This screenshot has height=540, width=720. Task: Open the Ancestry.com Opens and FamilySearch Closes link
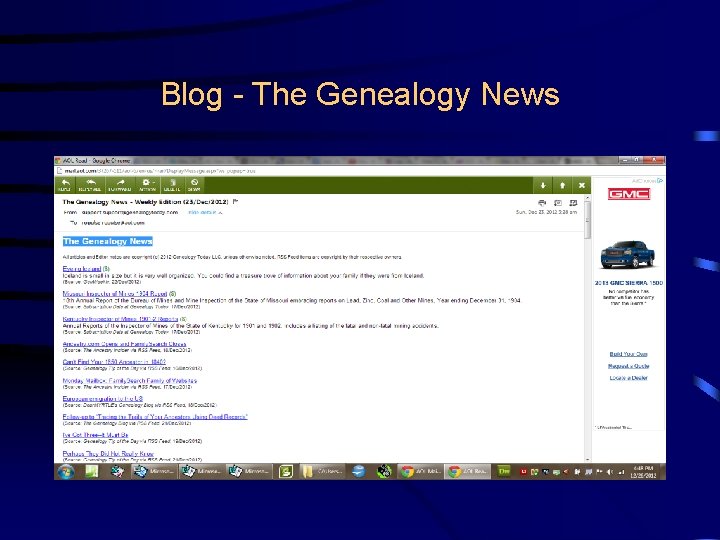click(124, 344)
